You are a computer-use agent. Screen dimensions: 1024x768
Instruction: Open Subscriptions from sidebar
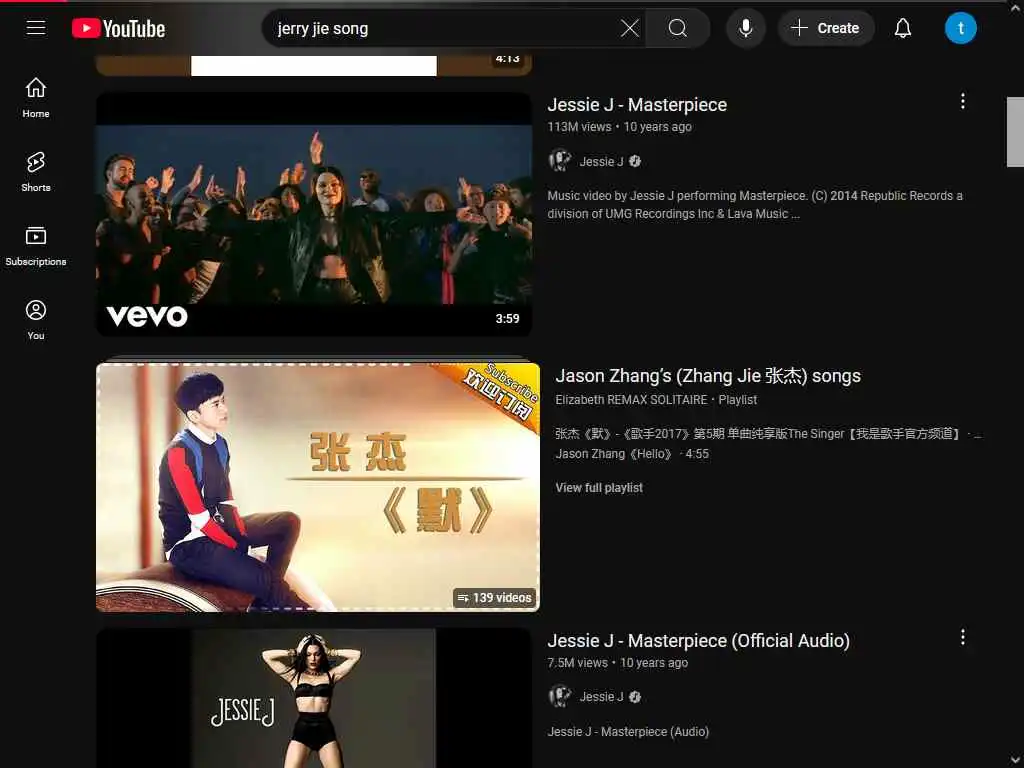(36, 246)
